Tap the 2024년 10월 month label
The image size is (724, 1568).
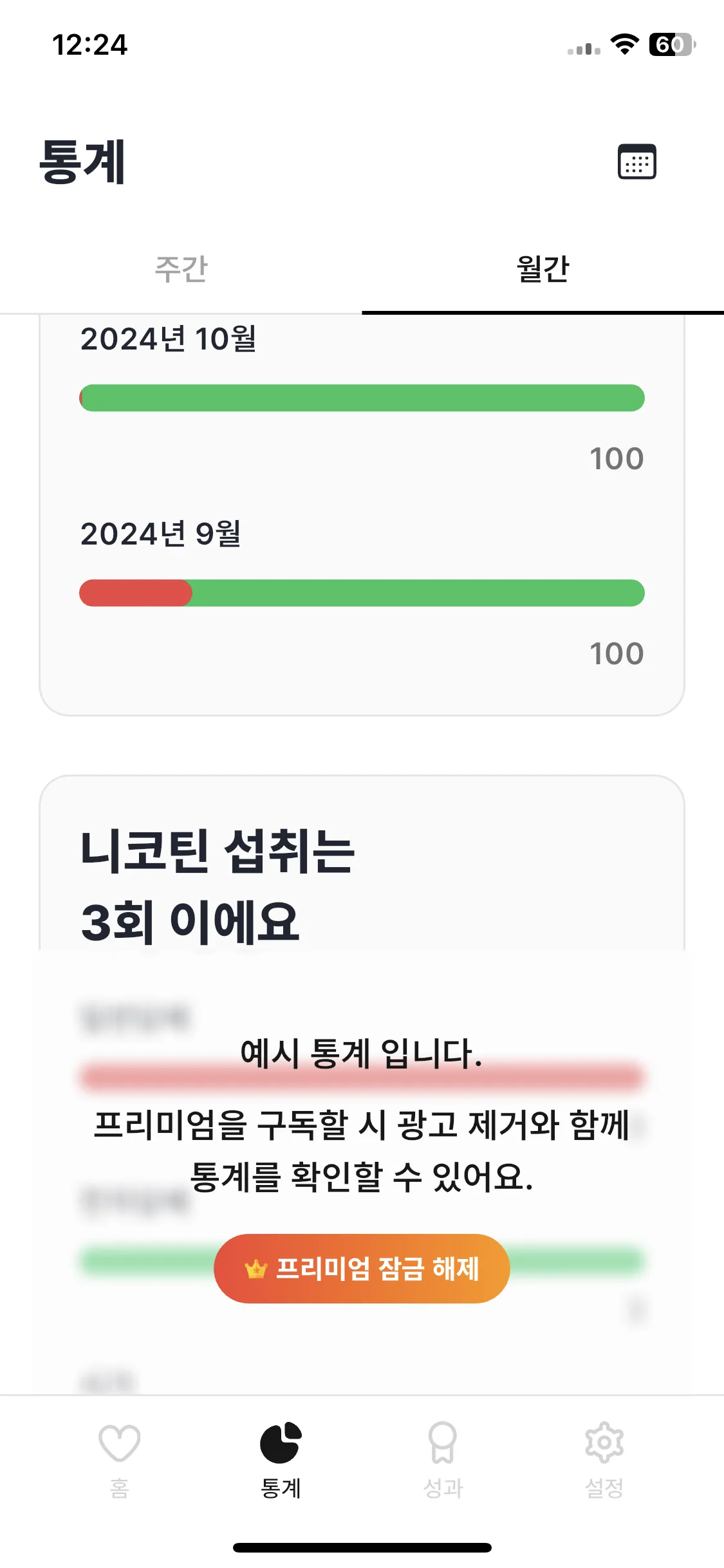click(168, 339)
